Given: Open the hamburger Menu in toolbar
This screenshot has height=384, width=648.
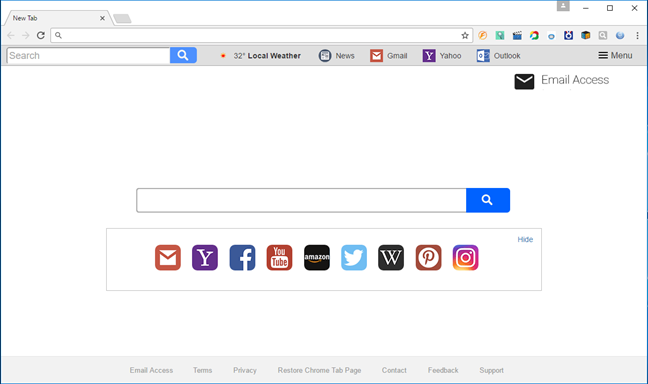Looking at the screenshot, I should pos(615,55).
